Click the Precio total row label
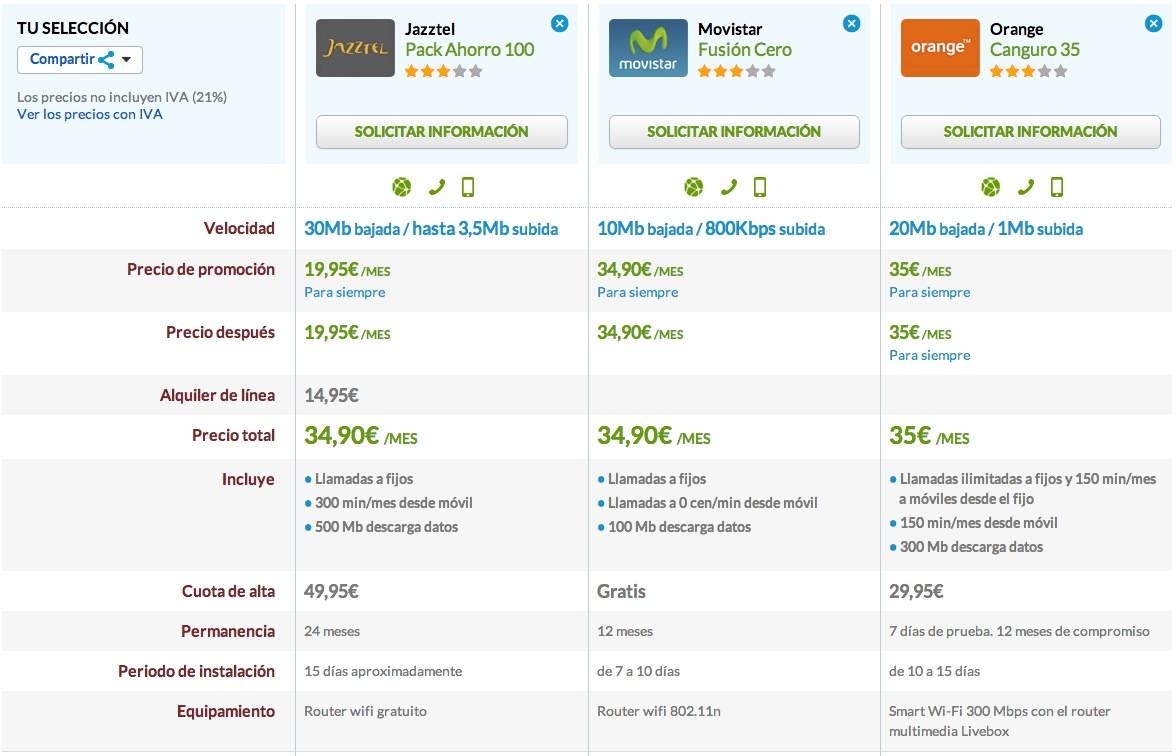The image size is (1176, 756). (x=233, y=436)
